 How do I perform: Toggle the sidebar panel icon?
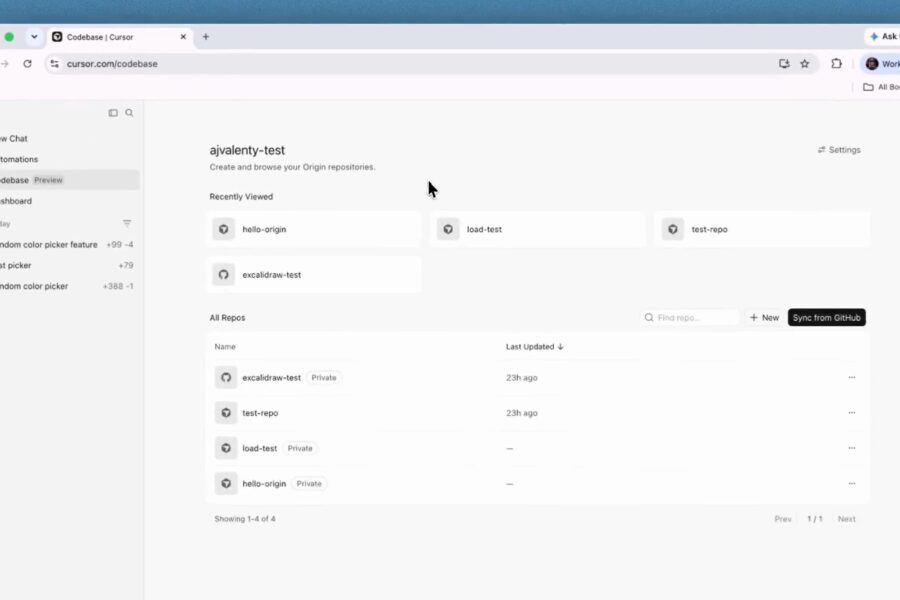click(113, 113)
